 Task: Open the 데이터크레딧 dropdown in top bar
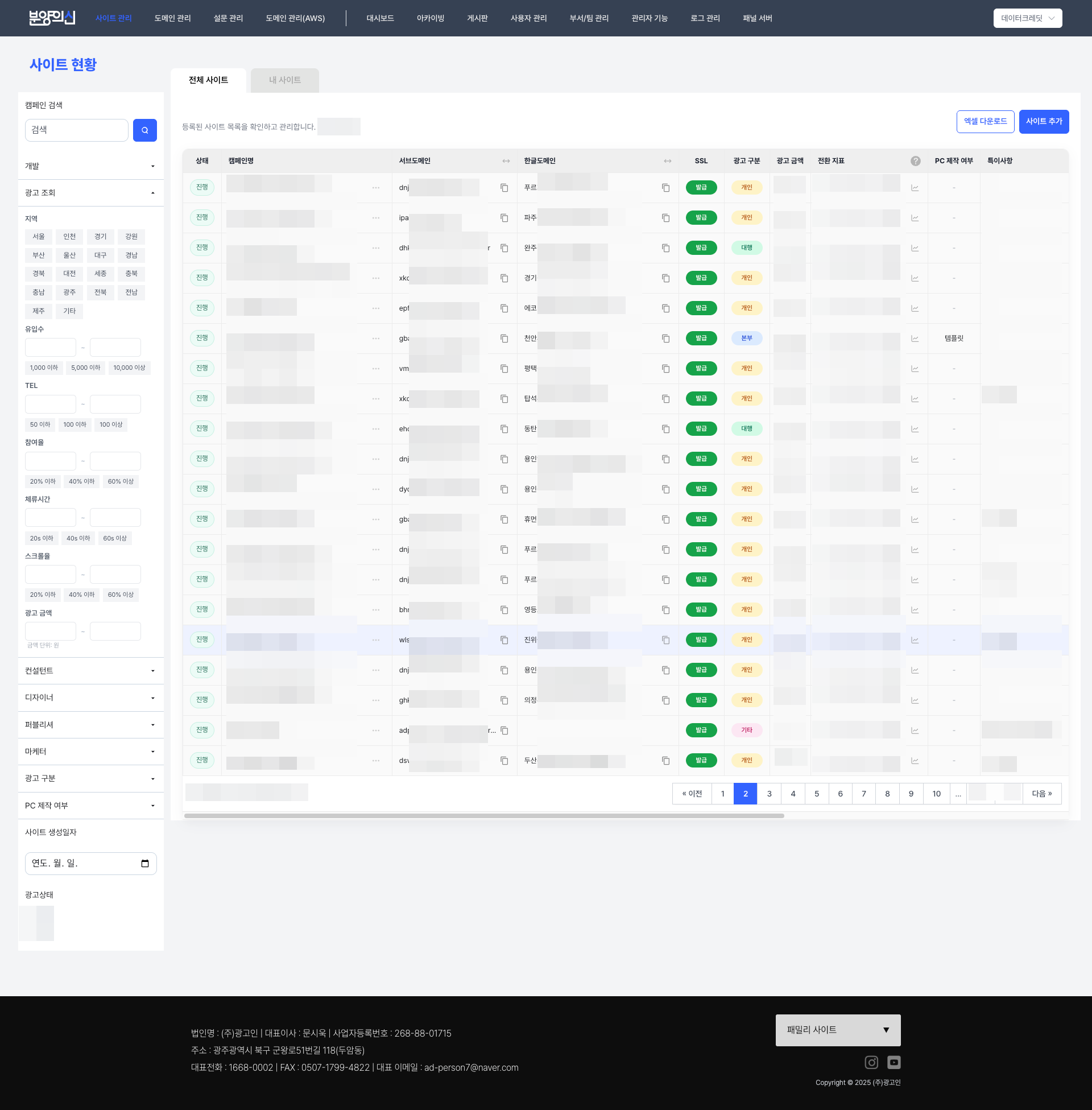tap(1027, 18)
